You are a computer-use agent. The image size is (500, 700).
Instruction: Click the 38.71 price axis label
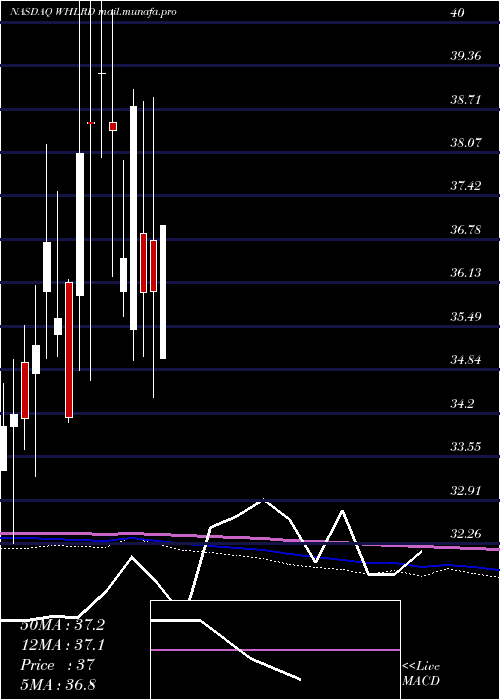(x=466, y=99)
